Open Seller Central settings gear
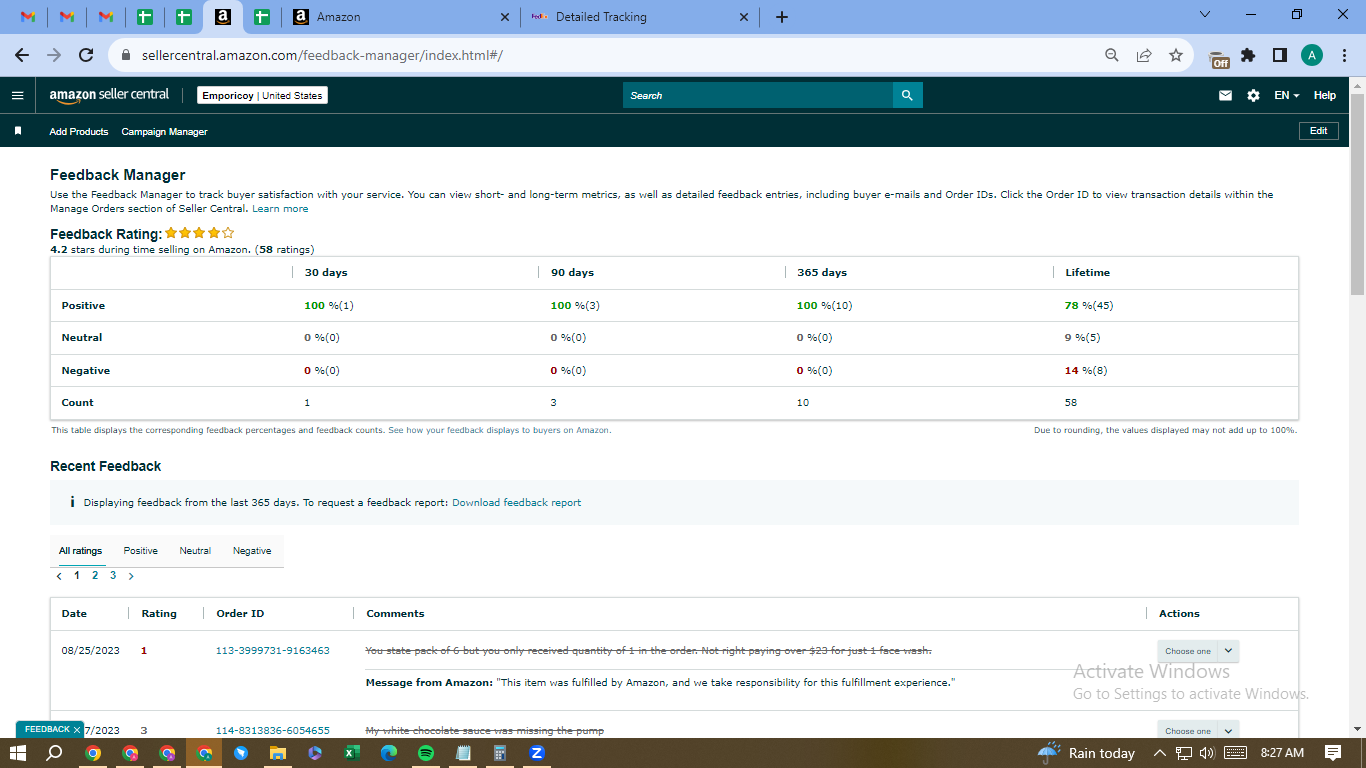1366x768 pixels. [x=1253, y=95]
